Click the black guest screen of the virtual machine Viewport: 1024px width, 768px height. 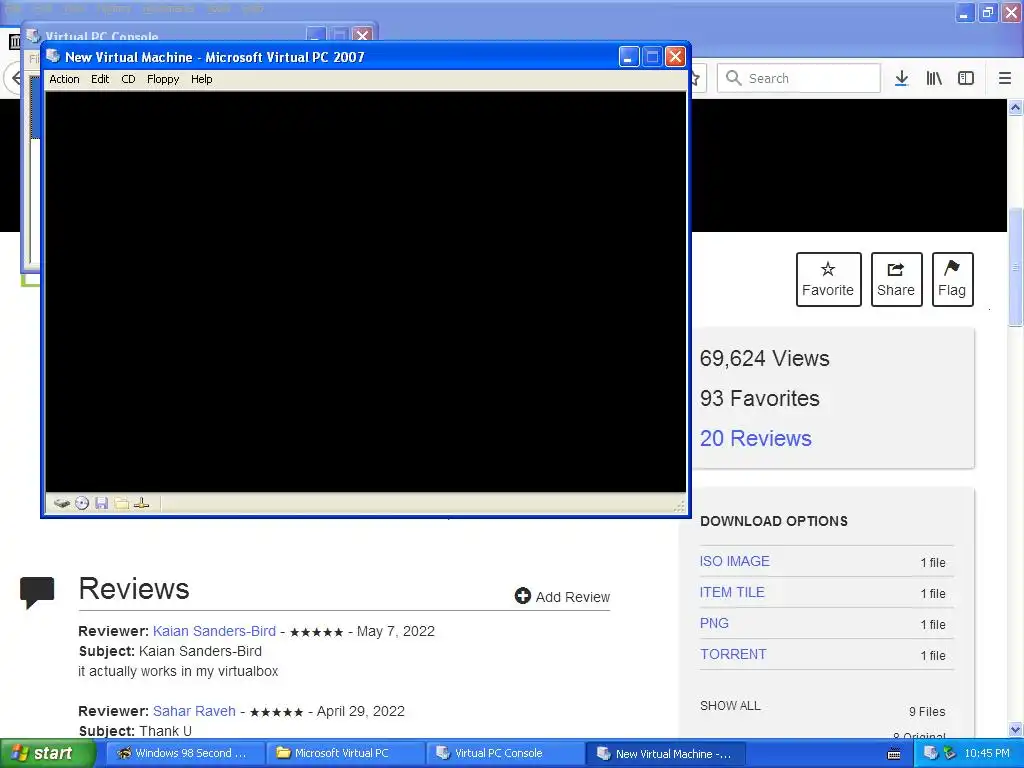point(366,291)
